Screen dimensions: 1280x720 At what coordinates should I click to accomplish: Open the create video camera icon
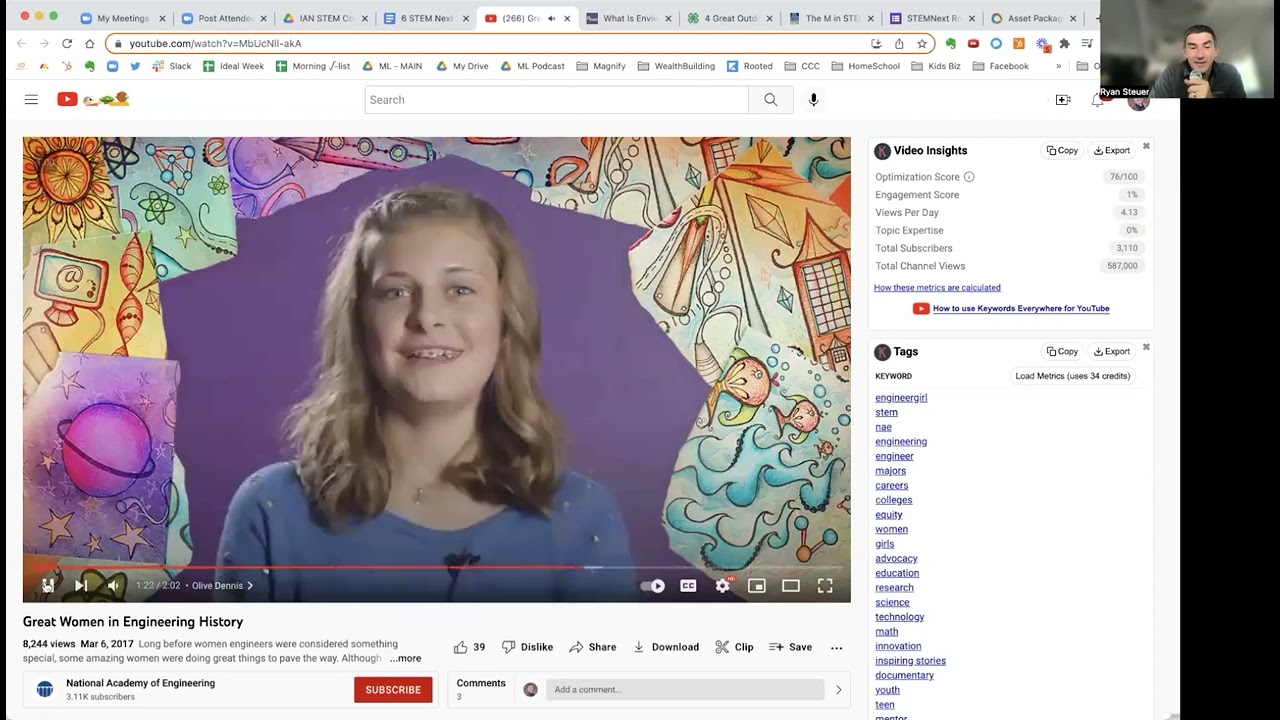pos(1063,100)
